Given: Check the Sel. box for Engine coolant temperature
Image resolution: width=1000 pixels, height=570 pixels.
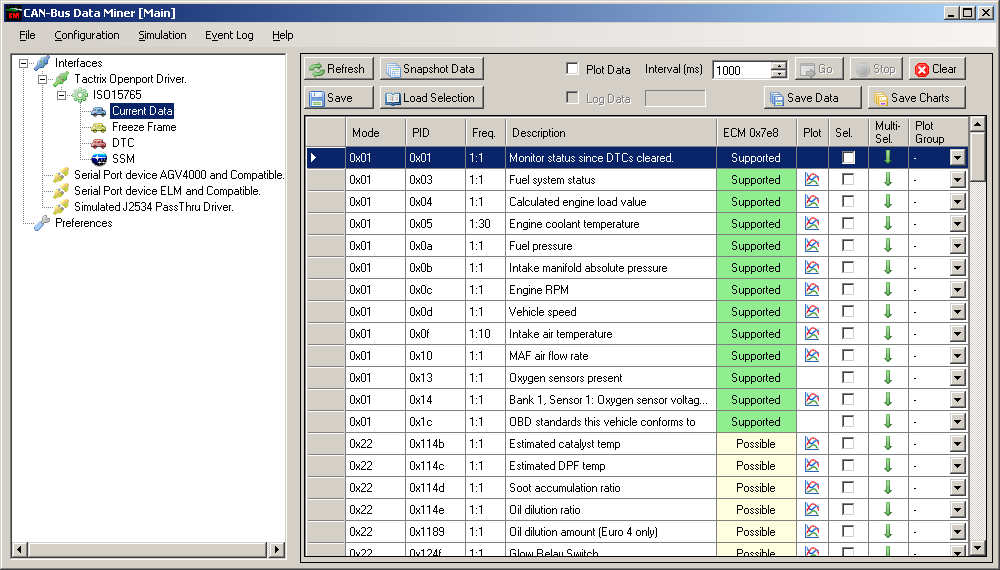Looking at the screenshot, I should pyautogui.click(x=848, y=223).
